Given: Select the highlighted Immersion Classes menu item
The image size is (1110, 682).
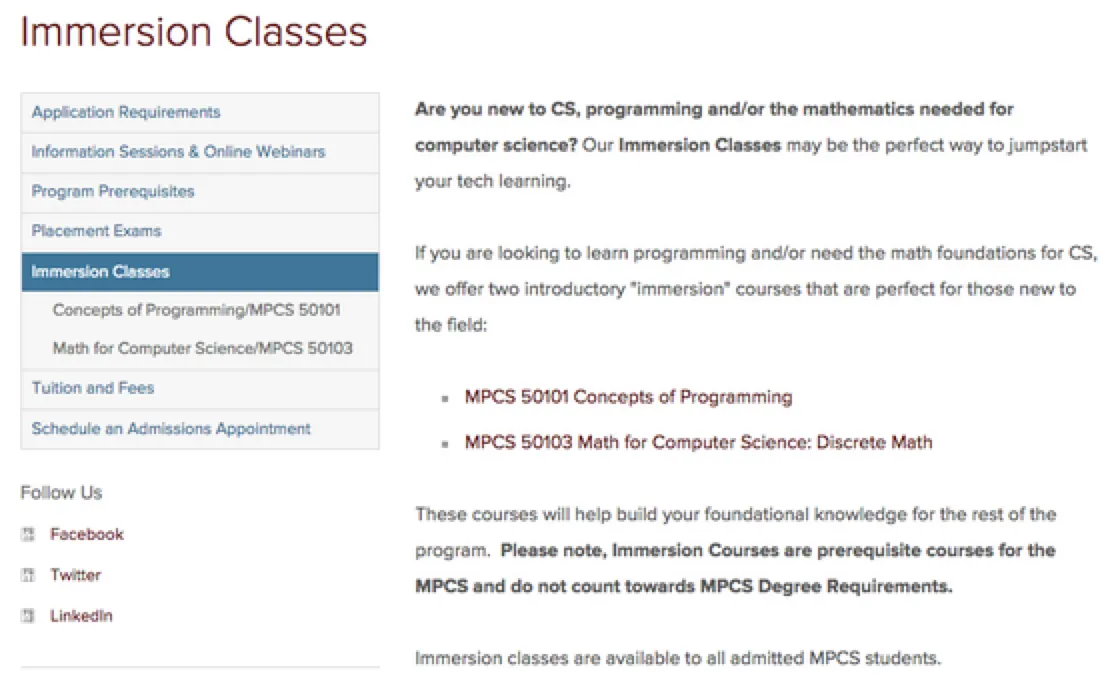Looking at the screenshot, I should pyautogui.click(x=101, y=272).
